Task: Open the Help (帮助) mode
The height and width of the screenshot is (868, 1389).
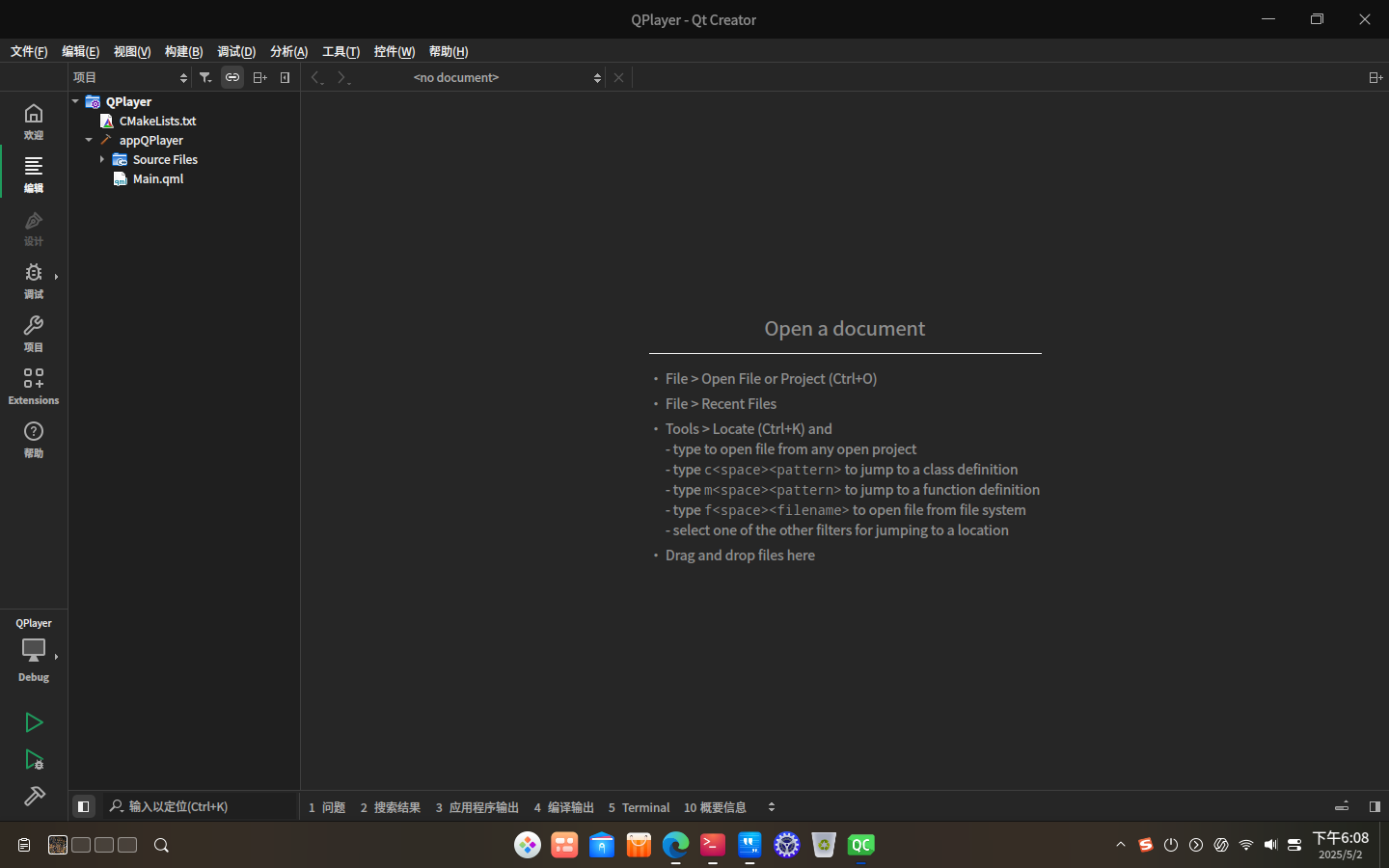Action: pos(34,439)
